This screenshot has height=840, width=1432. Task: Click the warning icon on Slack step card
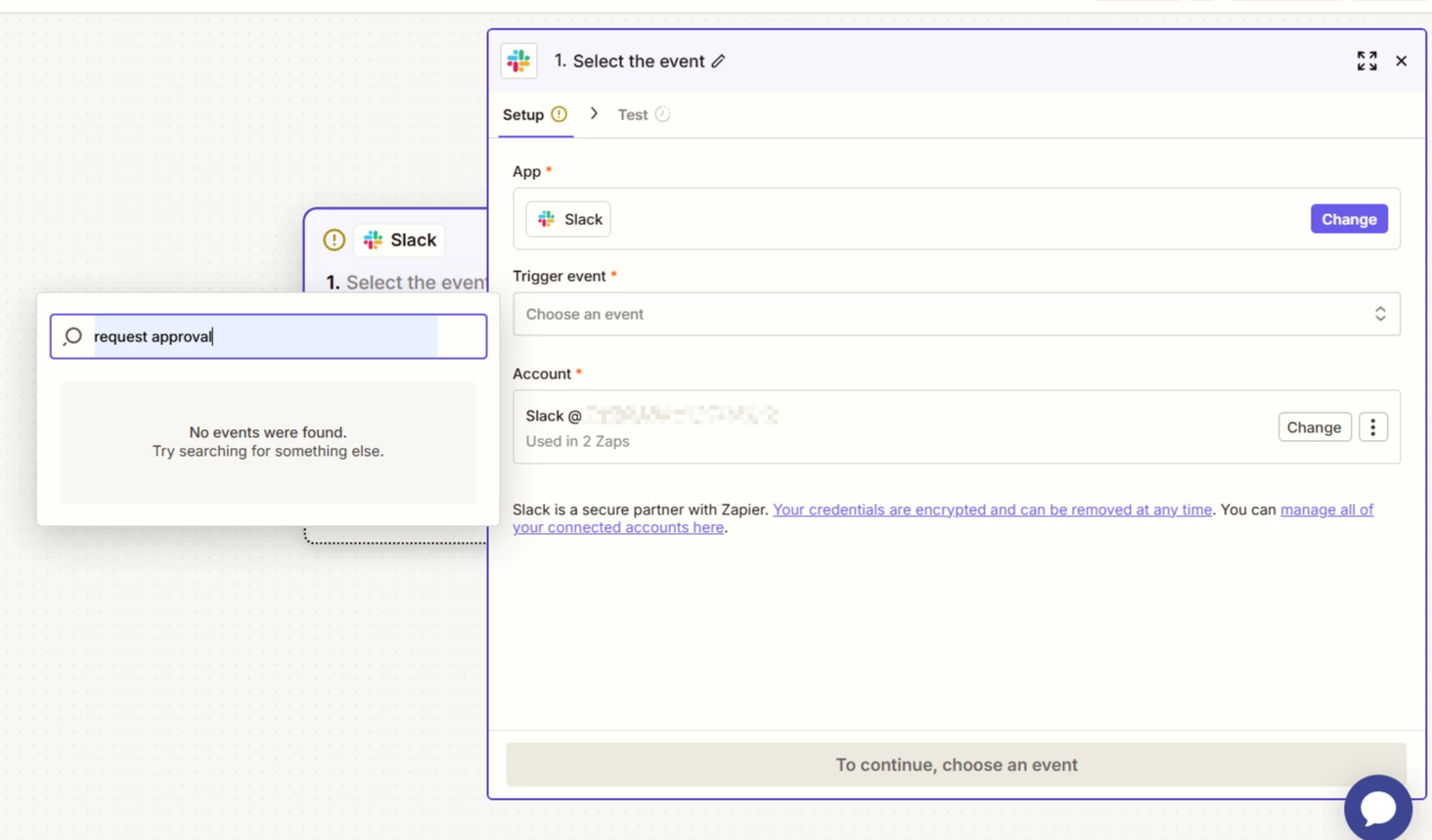pos(335,240)
